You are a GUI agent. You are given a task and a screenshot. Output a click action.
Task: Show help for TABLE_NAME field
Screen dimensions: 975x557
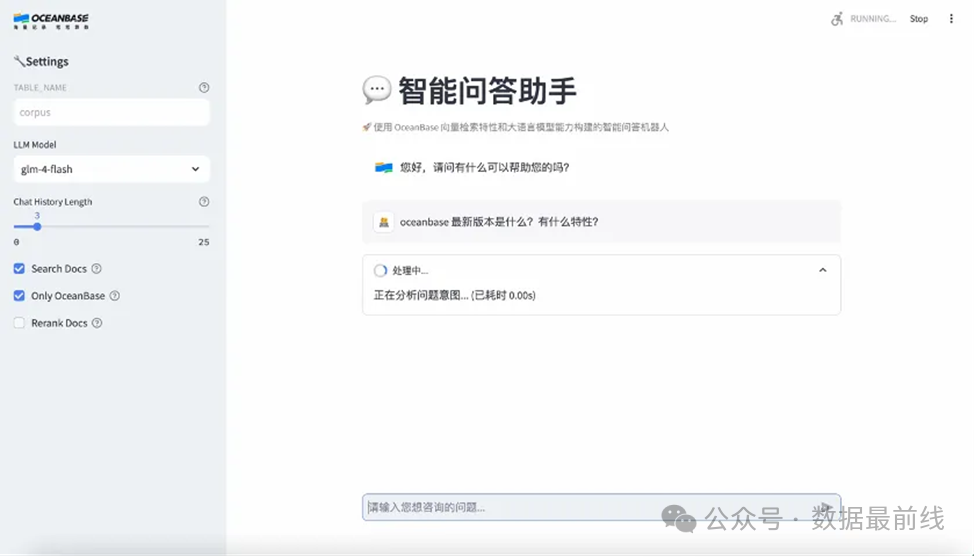pyautogui.click(x=204, y=88)
